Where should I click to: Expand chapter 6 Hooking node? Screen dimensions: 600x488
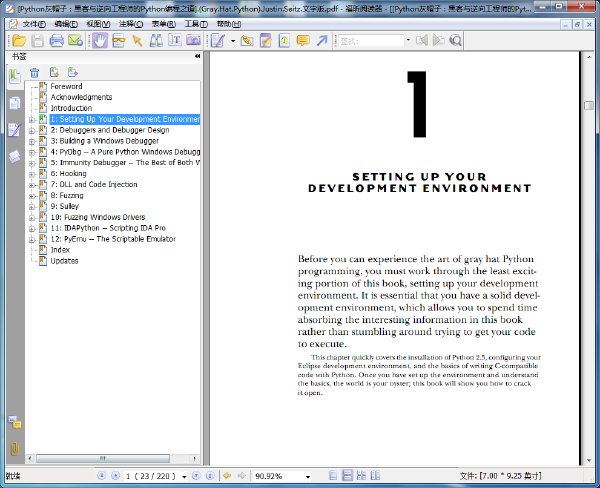pos(32,174)
